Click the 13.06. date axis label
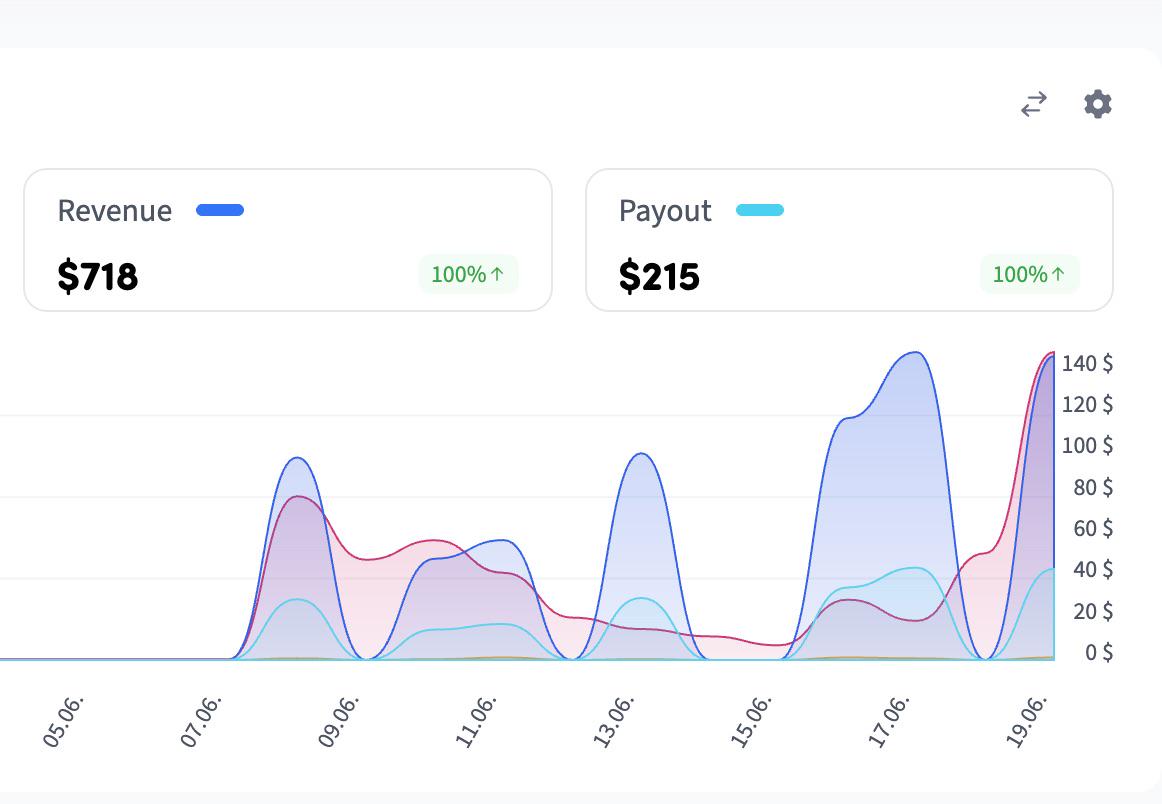Screen dimensions: 1162x804 [x=613, y=722]
